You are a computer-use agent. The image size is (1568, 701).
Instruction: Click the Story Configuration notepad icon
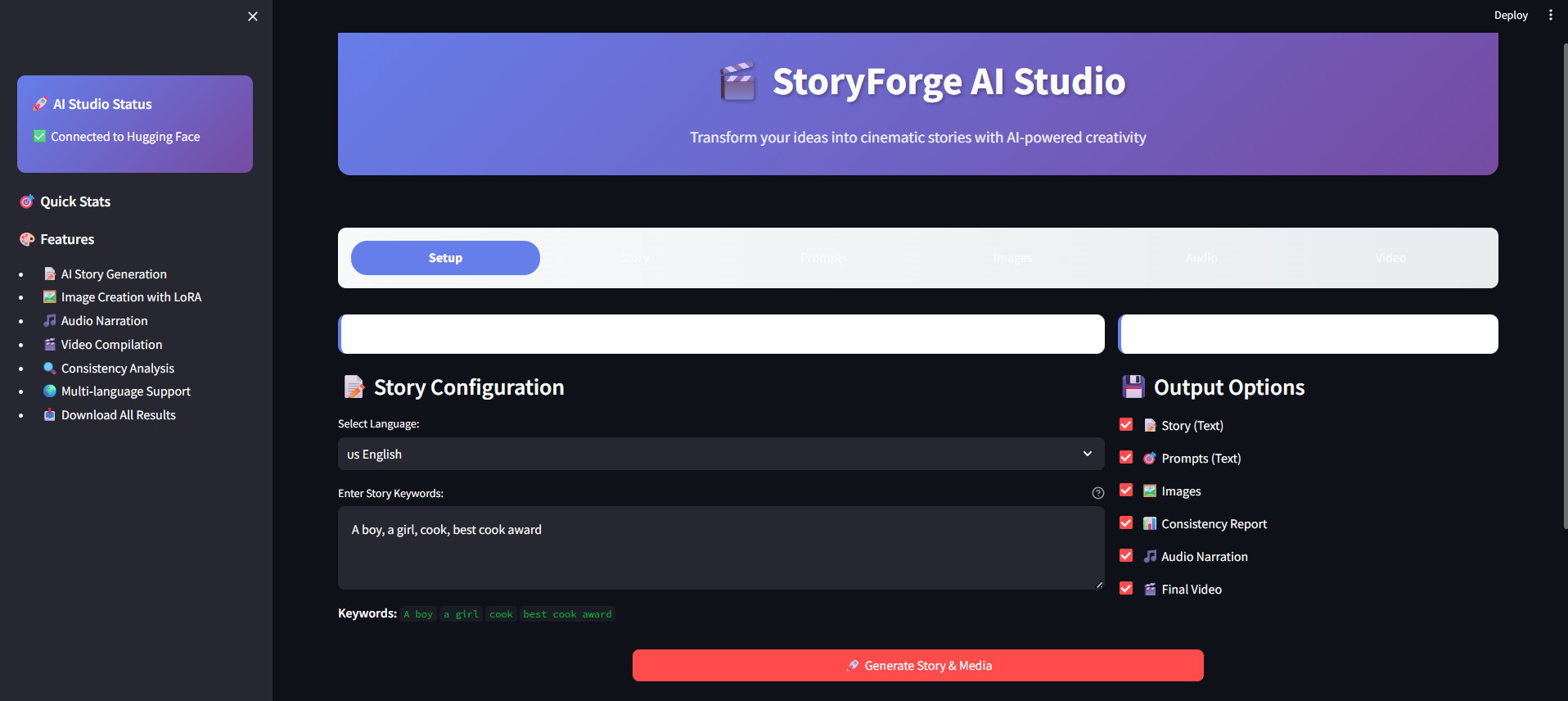(354, 387)
